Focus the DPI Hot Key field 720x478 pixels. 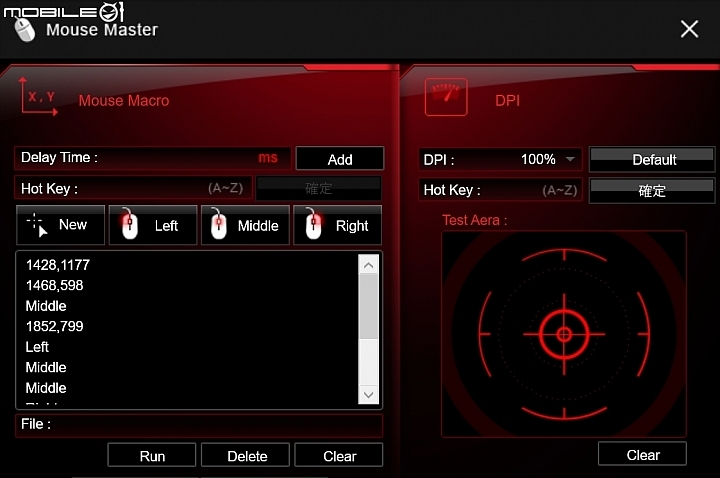point(501,190)
